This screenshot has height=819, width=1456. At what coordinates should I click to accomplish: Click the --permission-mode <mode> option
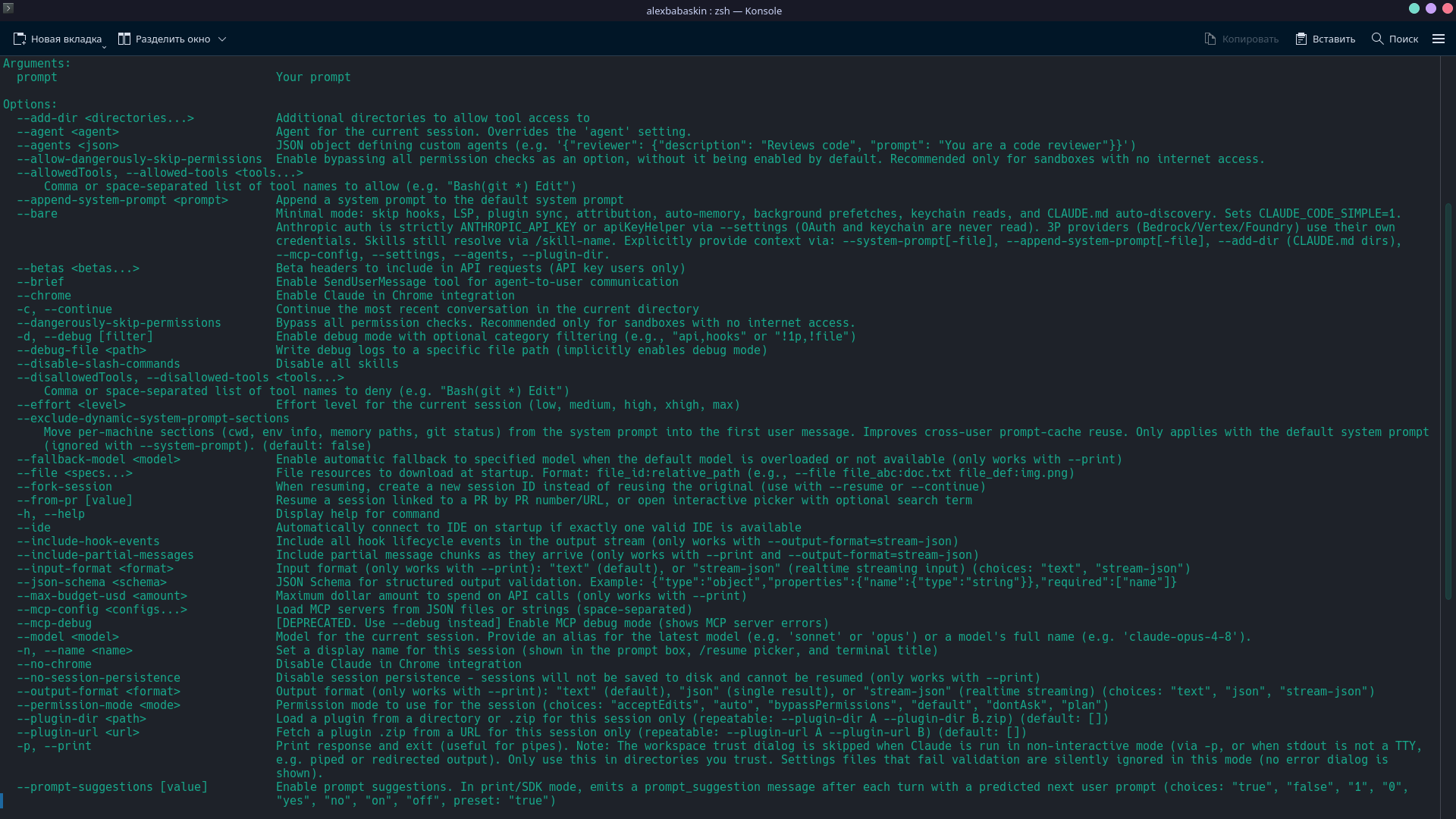[99, 705]
